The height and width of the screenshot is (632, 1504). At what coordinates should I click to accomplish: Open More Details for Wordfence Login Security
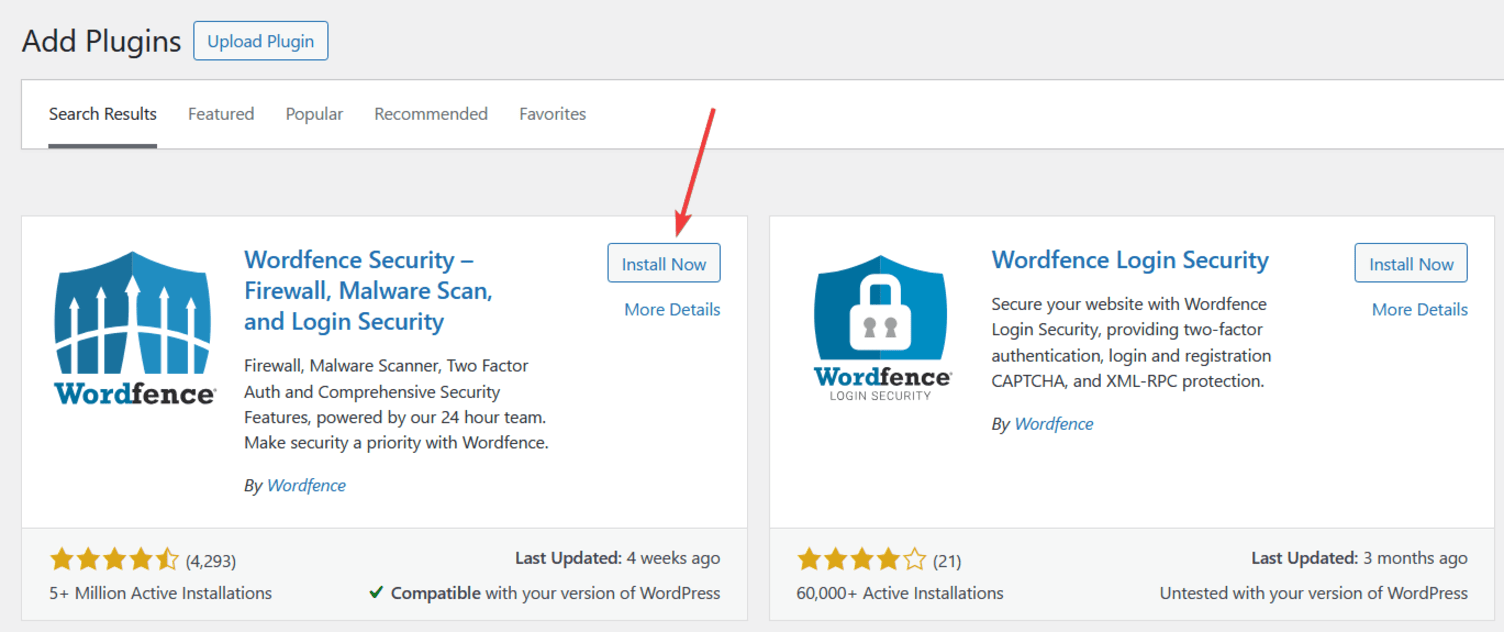coord(1418,309)
